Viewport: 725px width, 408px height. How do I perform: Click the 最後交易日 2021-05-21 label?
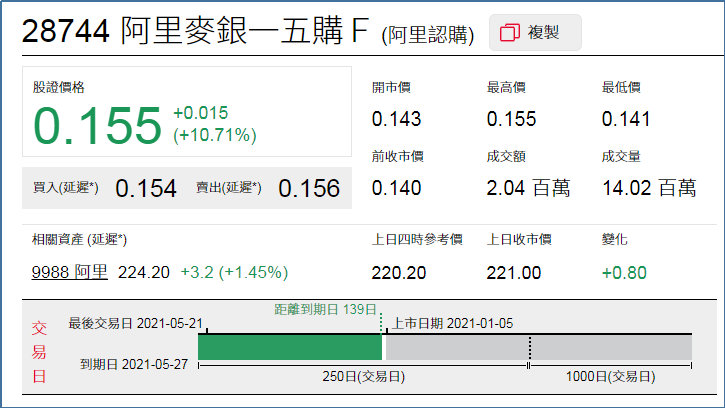pyautogui.click(x=135, y=323)
